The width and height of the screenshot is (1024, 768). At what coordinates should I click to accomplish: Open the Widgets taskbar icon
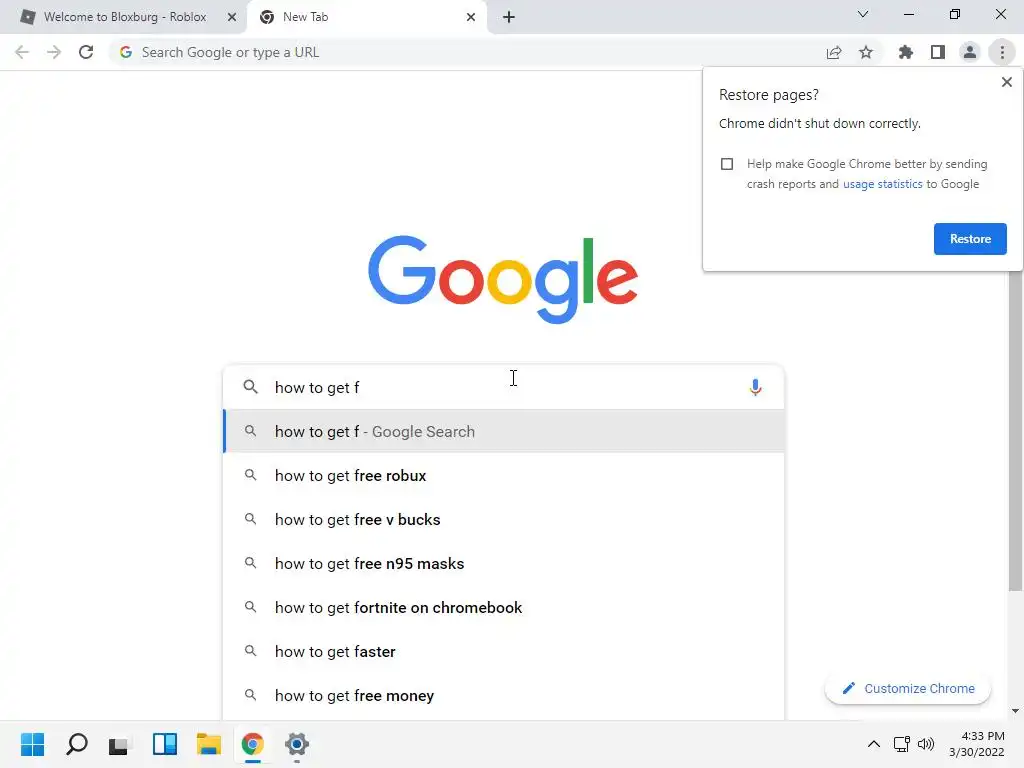165,744
